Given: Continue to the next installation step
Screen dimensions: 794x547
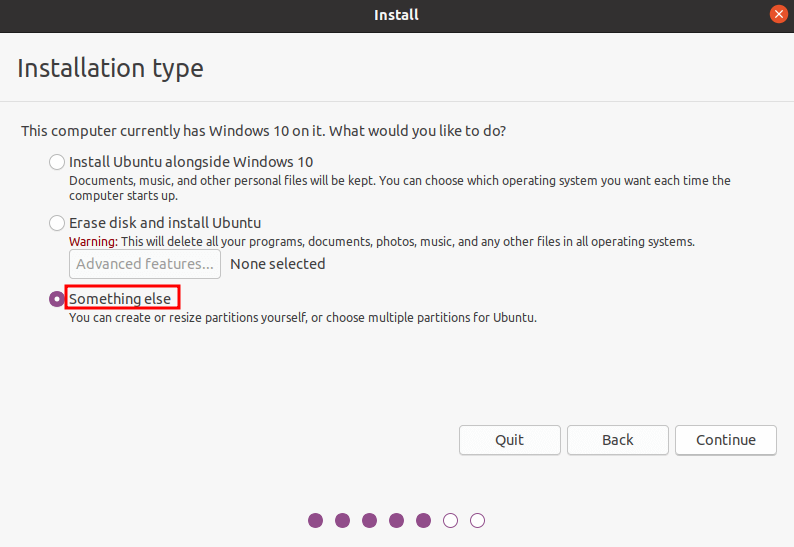Looking at the screenshot, I should 726,440.
